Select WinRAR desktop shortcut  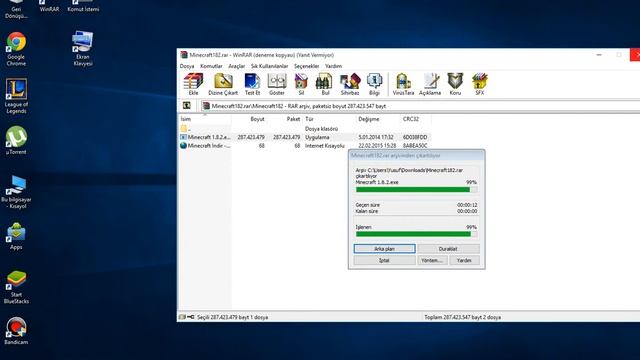pyautogui.click(x=49, y=6)
